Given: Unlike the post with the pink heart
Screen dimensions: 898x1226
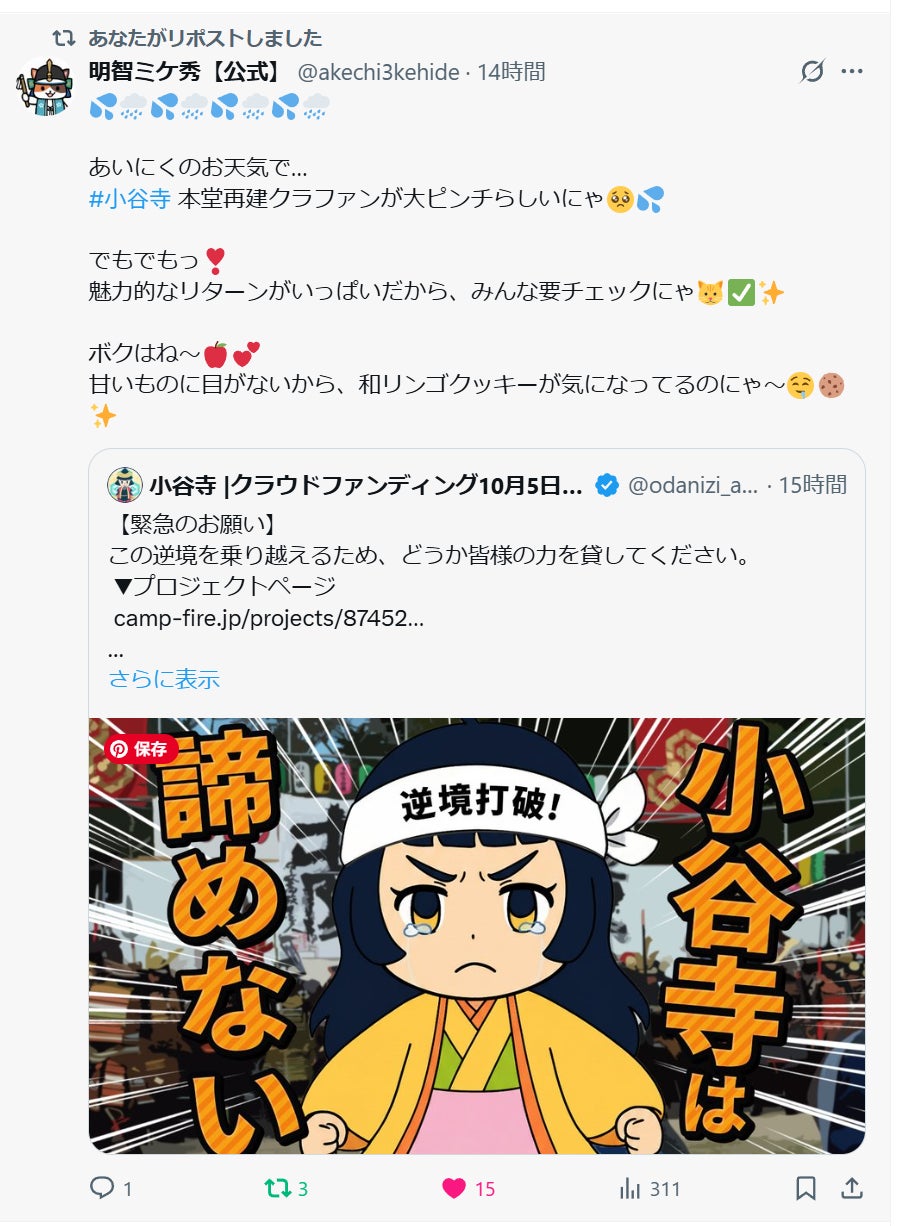Looking at the screenshot, I should (454, 1188).
